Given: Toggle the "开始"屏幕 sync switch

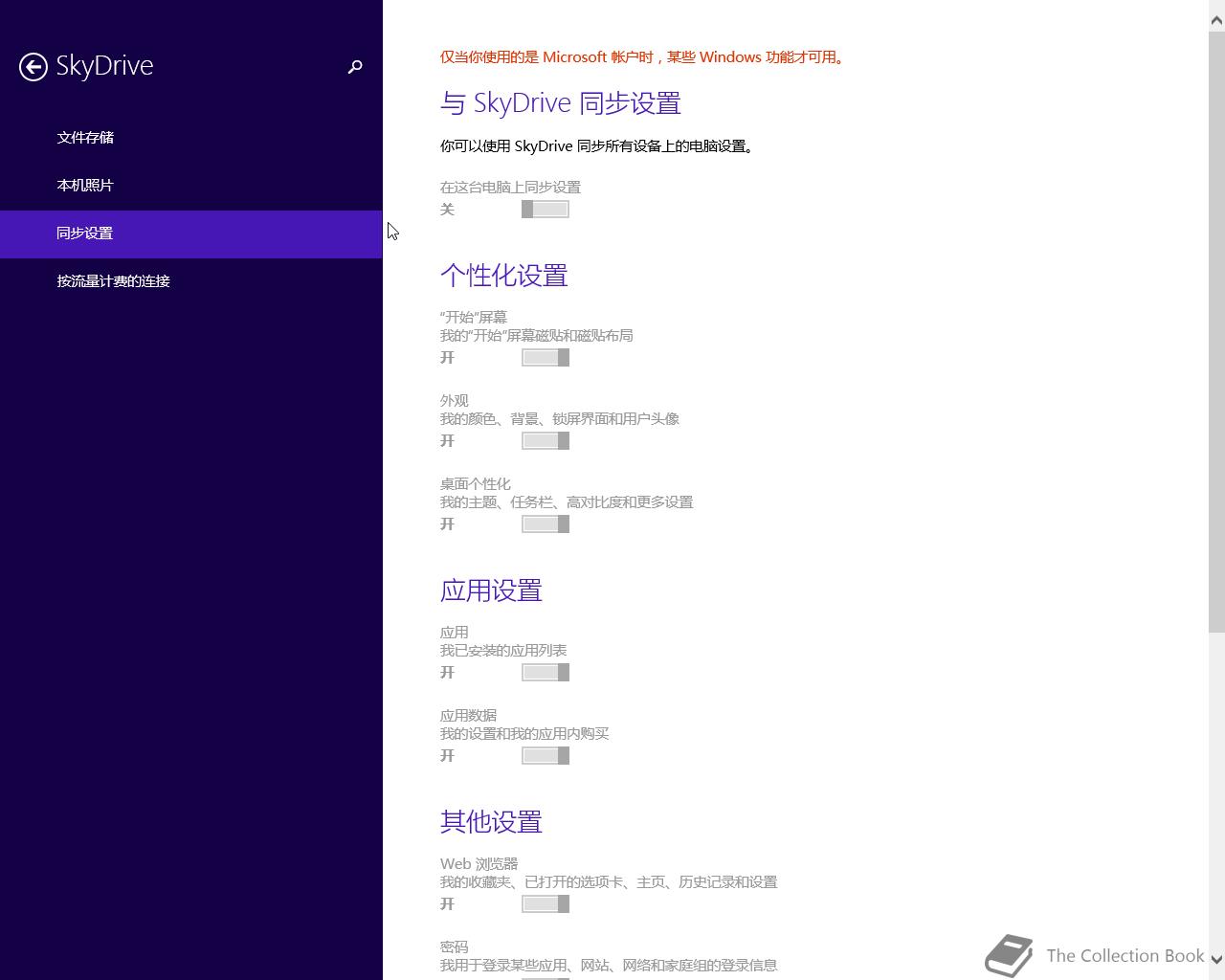Looking at the screenshot, I should (546, 358).
